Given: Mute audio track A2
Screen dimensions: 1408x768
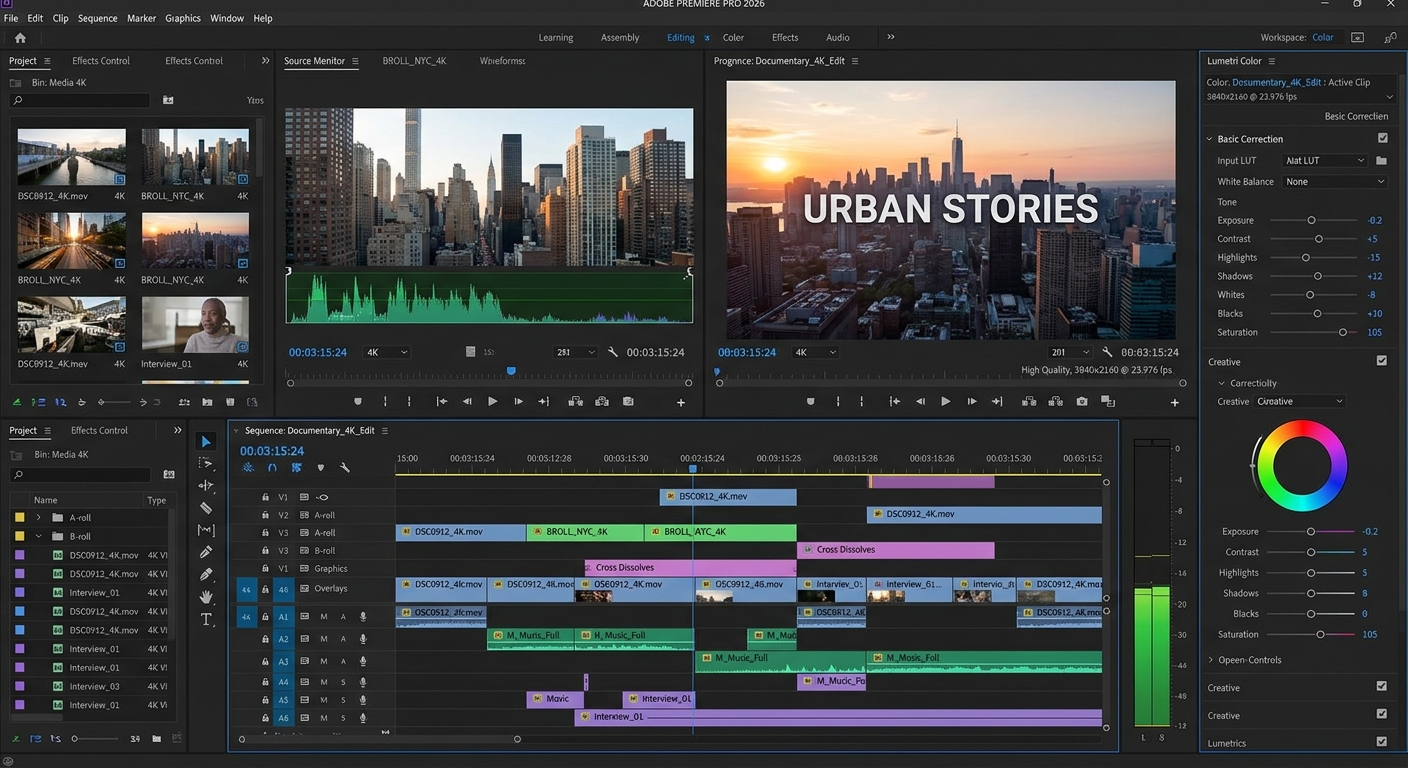Looking at the screenshot, I should point(324,639).
